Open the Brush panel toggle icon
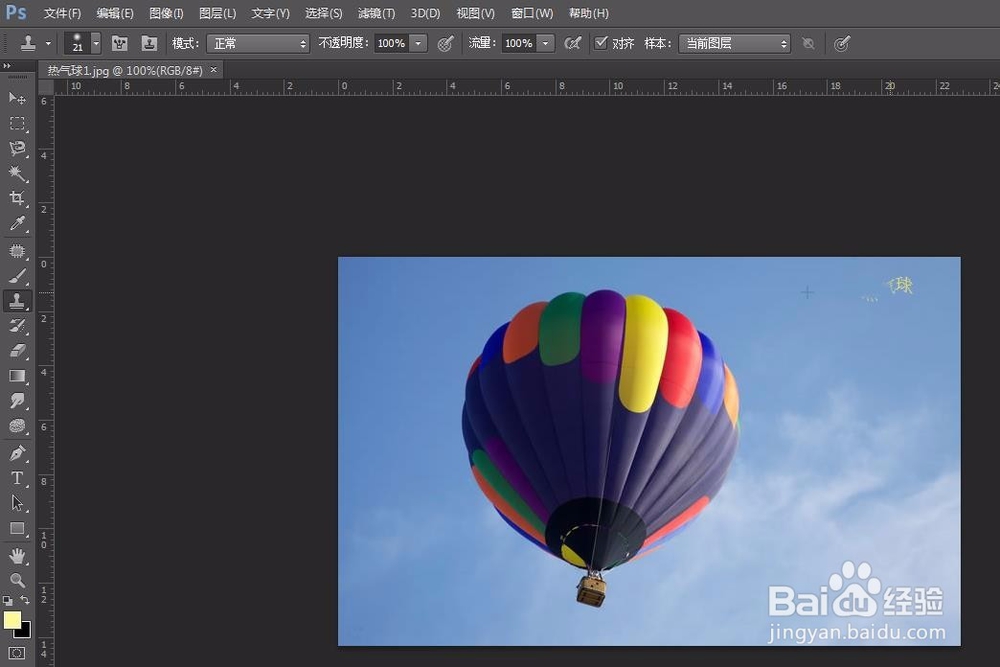The image size is (1000, 667). (120, 43)
